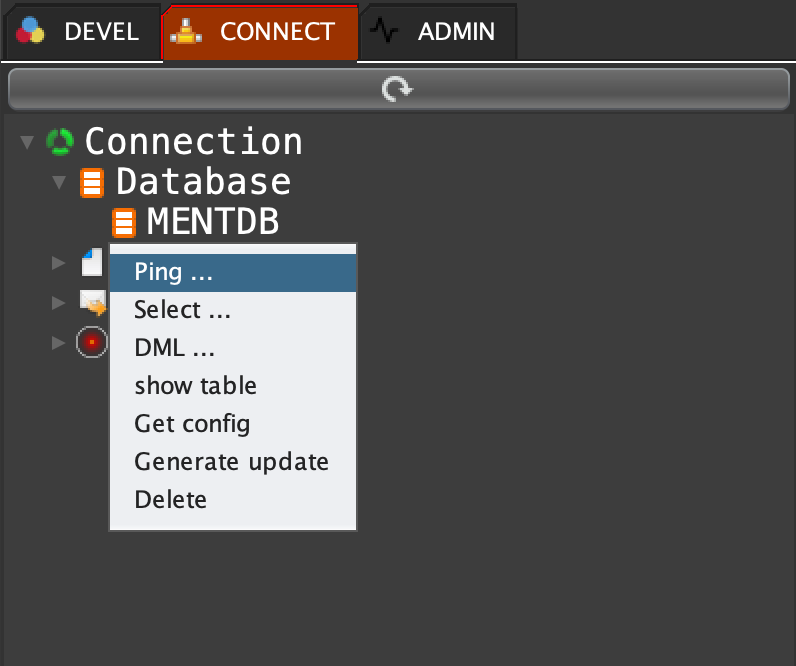The height and width of the screenshot is (666, 796).
Task: Switch to the ADMIN tab
Action: (x=440, y=32)
